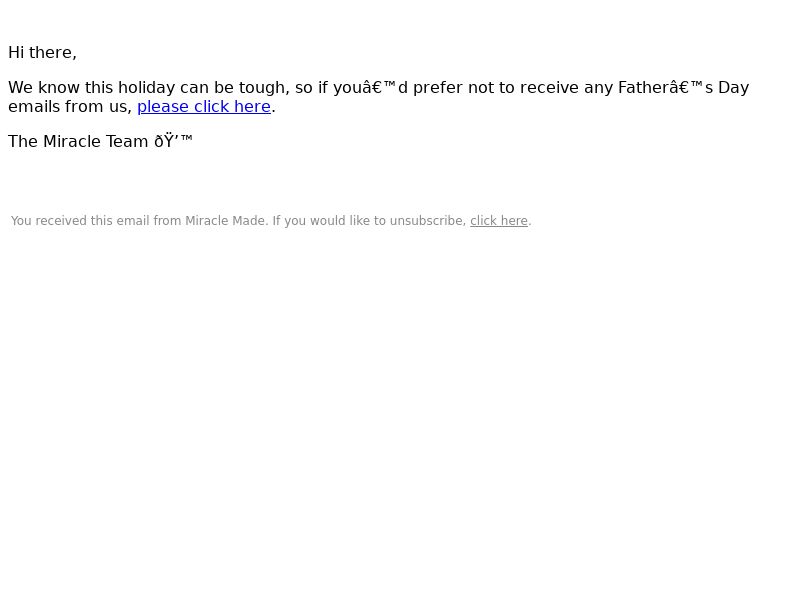Click the garbled emoji after Miracle Team
The height and width of the screenshot is (600, 800).
(173, 141)
